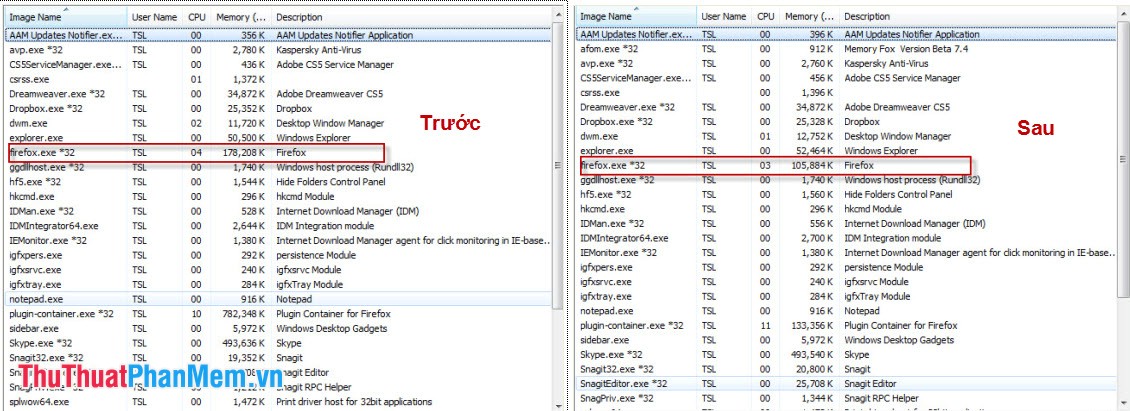This screenshot has width=1130, height=411.
Task: Select dwm.exe row with 12,752 K
Action: pos(847,136)
